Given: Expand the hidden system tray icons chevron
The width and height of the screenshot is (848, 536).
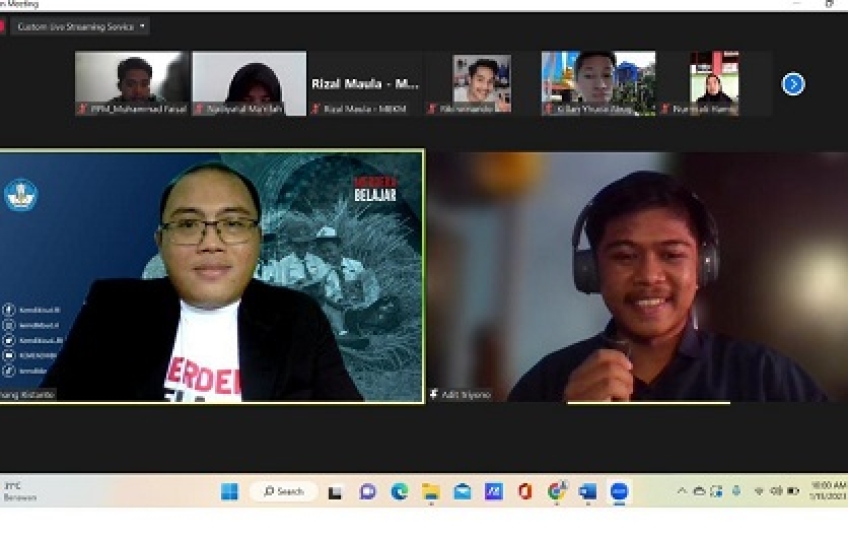Looking at the screenshot, I should click(682, 491).
